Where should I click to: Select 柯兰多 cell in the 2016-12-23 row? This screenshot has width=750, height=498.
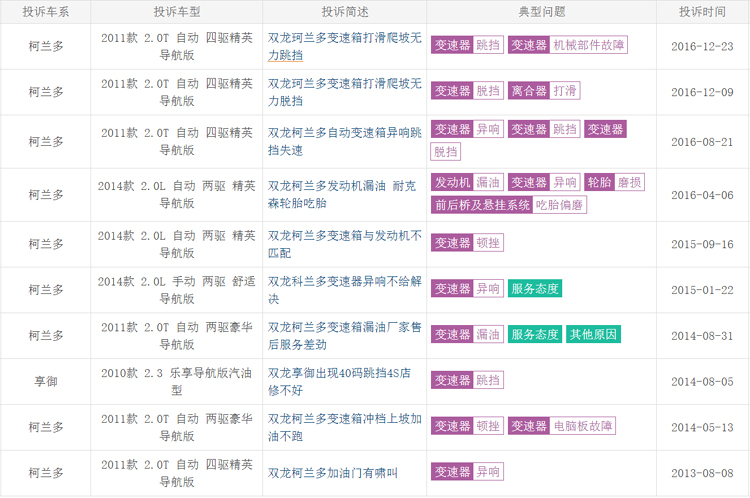(46, 46)
